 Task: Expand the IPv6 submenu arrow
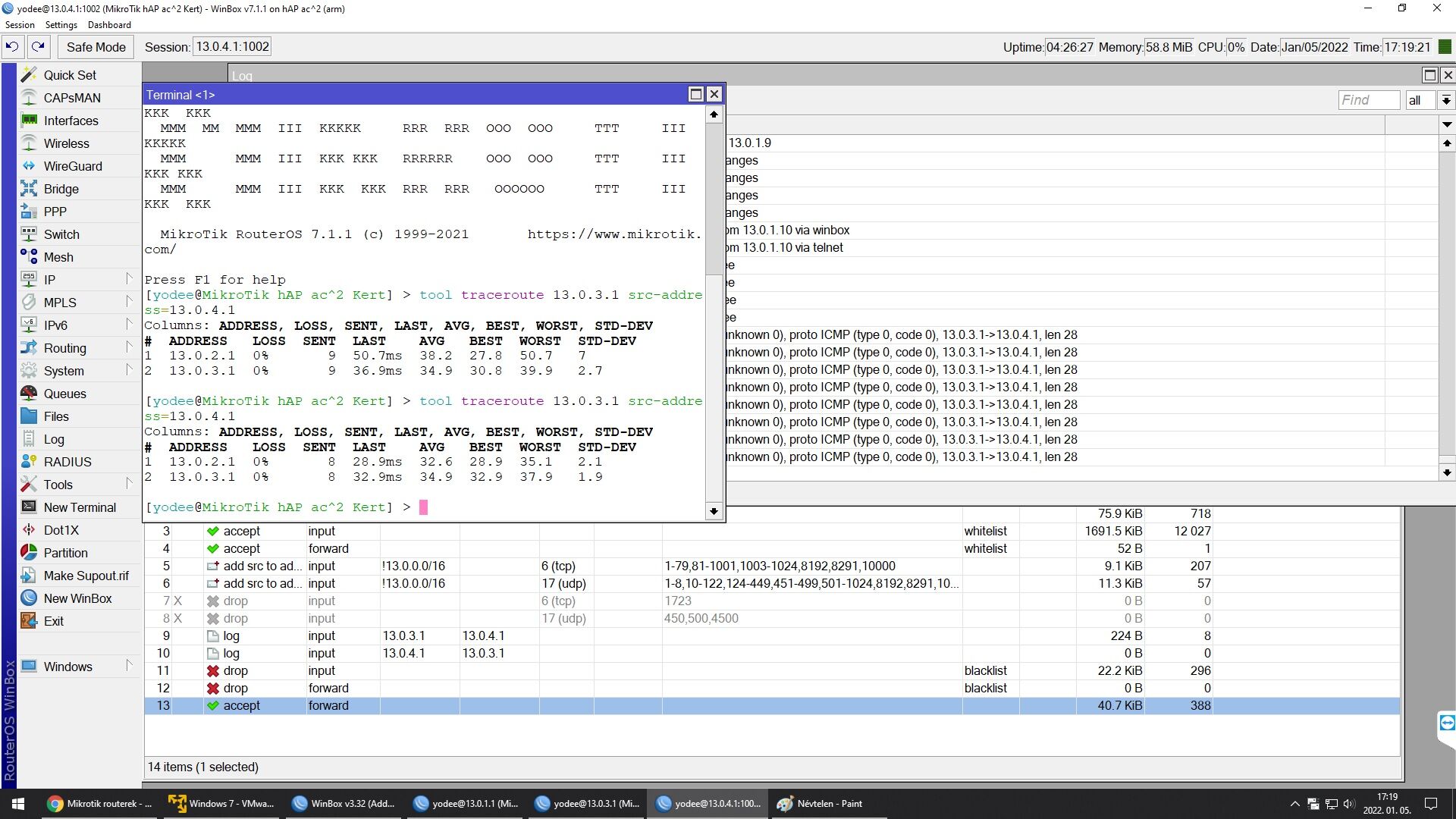pyautogui.click(x=129, y=325)
